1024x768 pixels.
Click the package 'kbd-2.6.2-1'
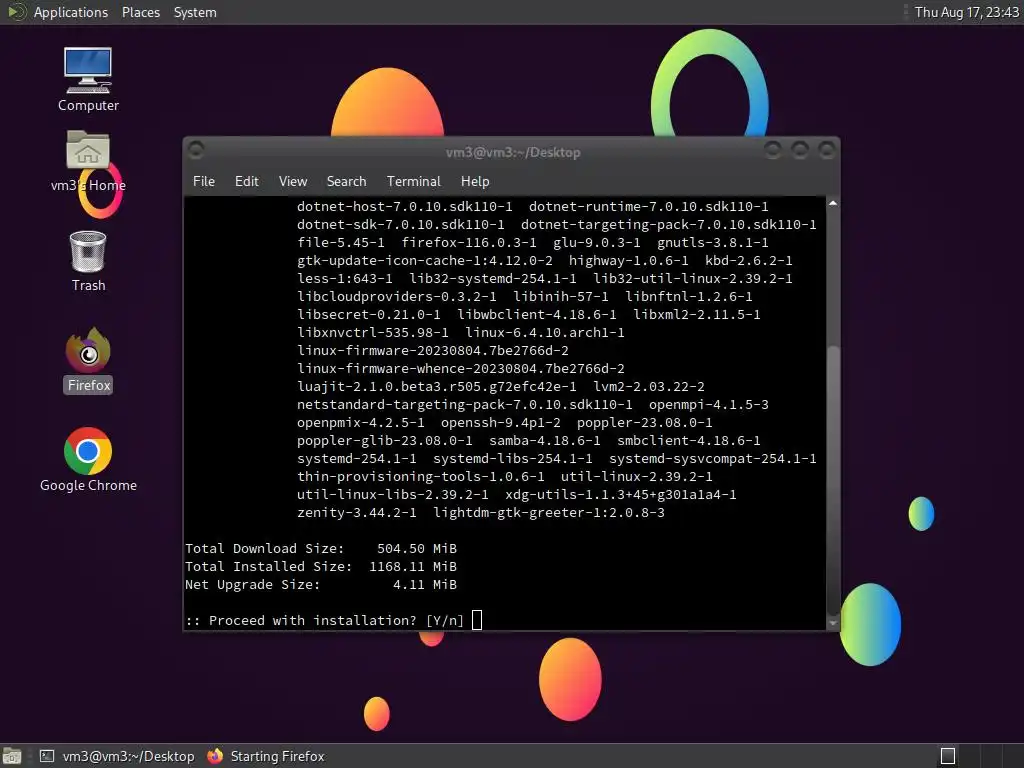click(x=748, y=261)
